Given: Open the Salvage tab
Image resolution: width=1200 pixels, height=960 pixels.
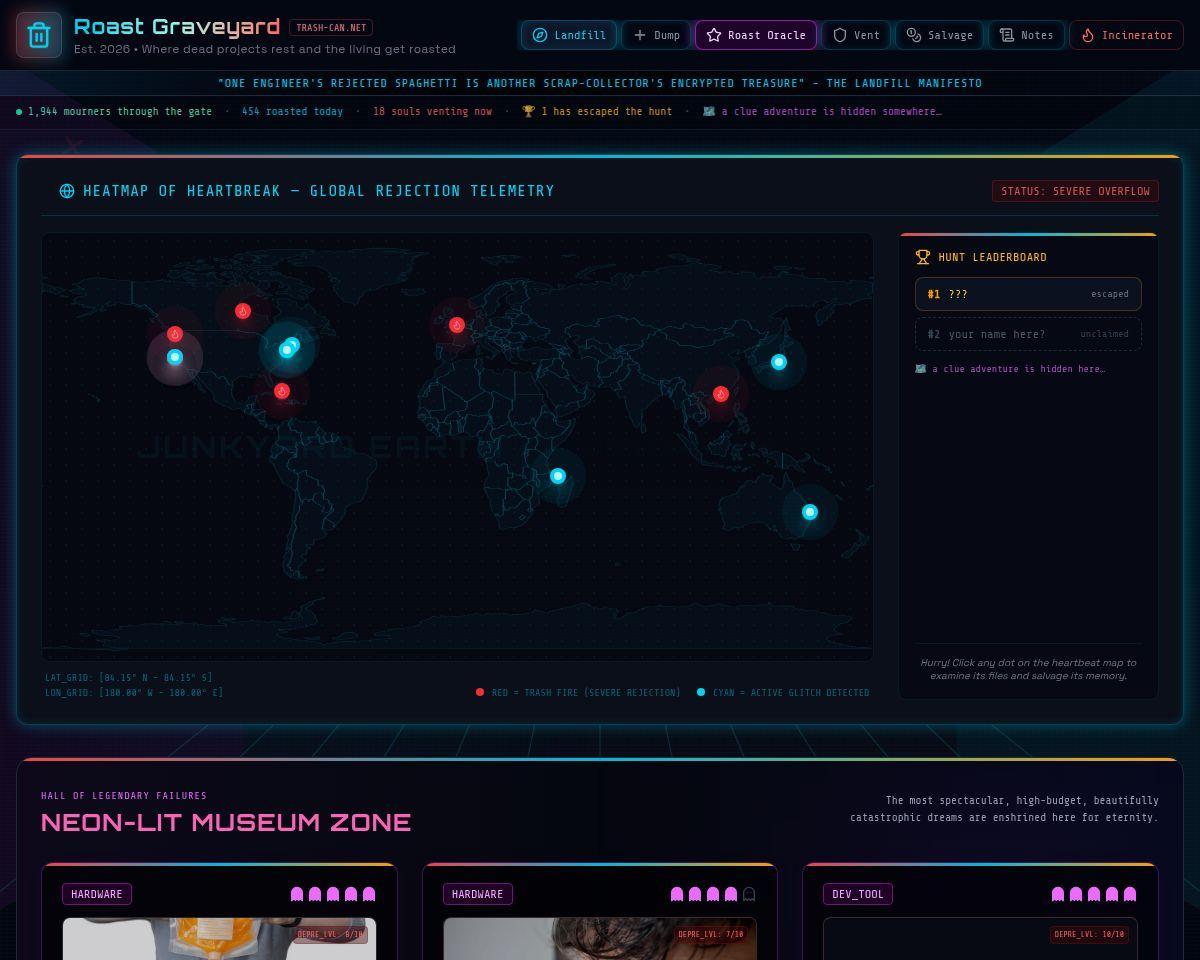Looking at the screenshot, I should [x=939, y=35].
